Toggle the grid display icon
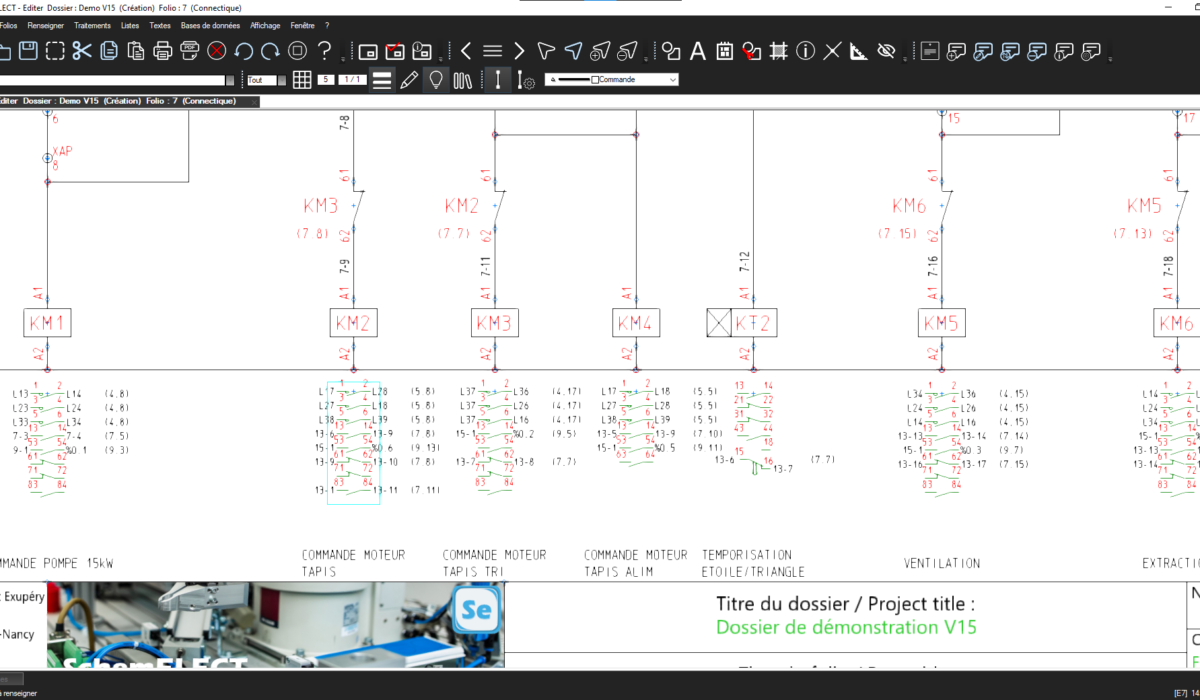Screen dimensions: 1200x700 pyautogui.click(x=302, y=80)
